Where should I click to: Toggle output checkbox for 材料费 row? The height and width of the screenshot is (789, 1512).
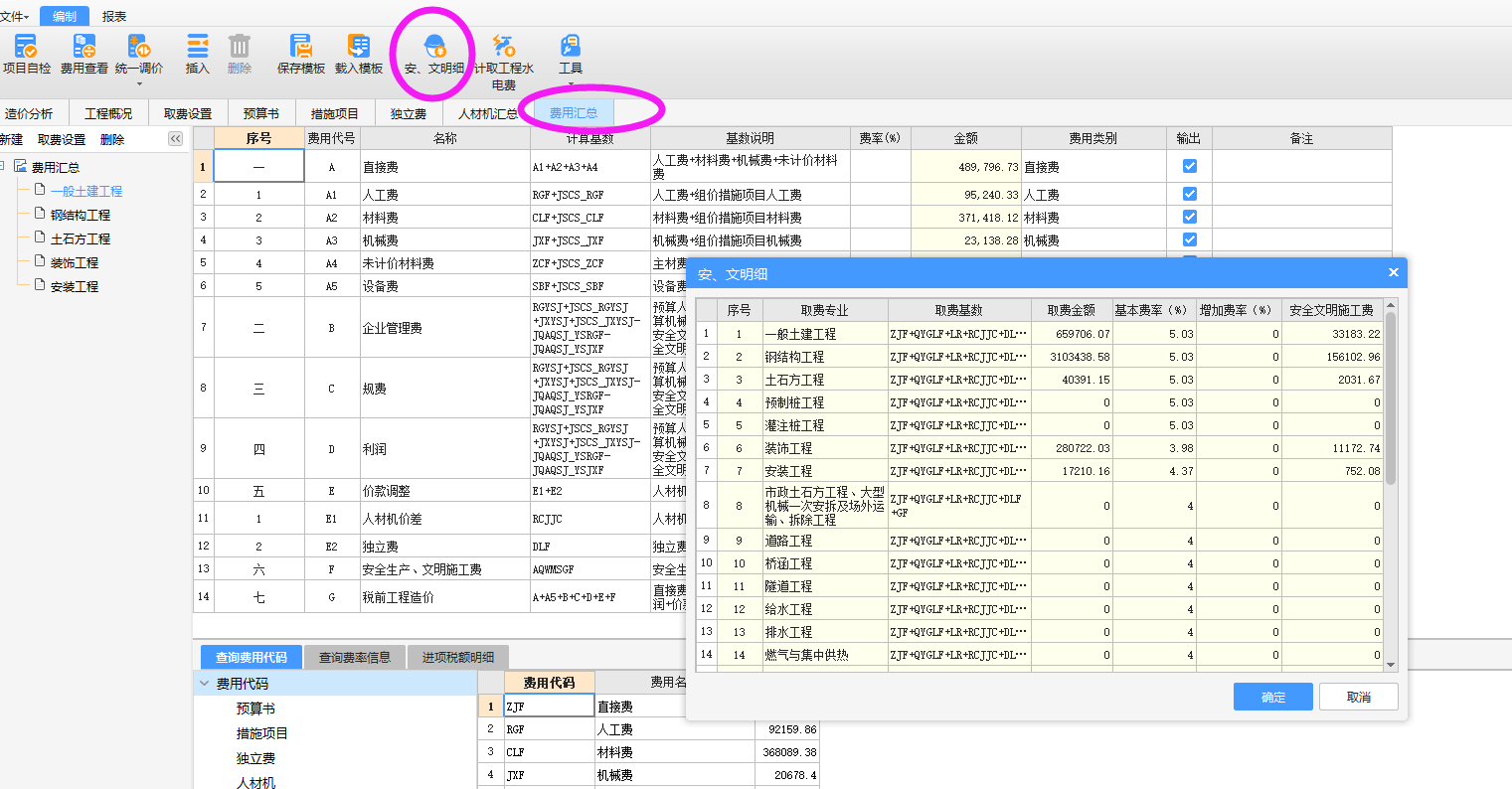(1189, 217)
